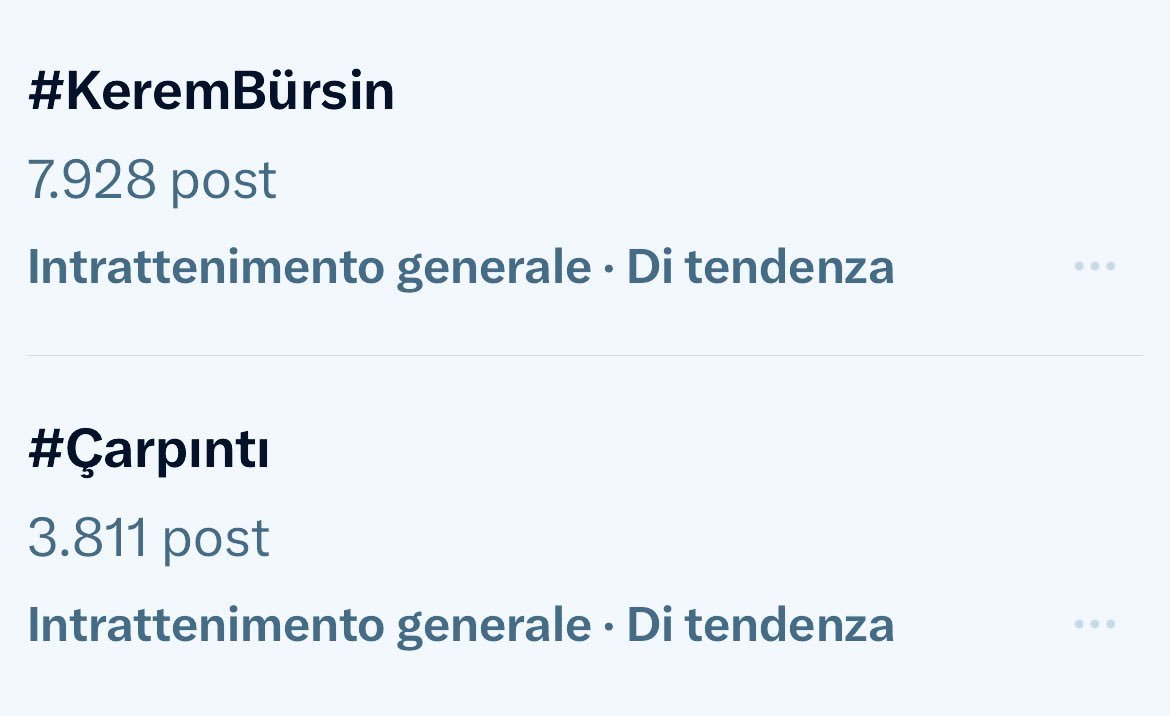Click the word "post" beside 3.811
Screen dimensions: 1170x716
pos(216,539)
